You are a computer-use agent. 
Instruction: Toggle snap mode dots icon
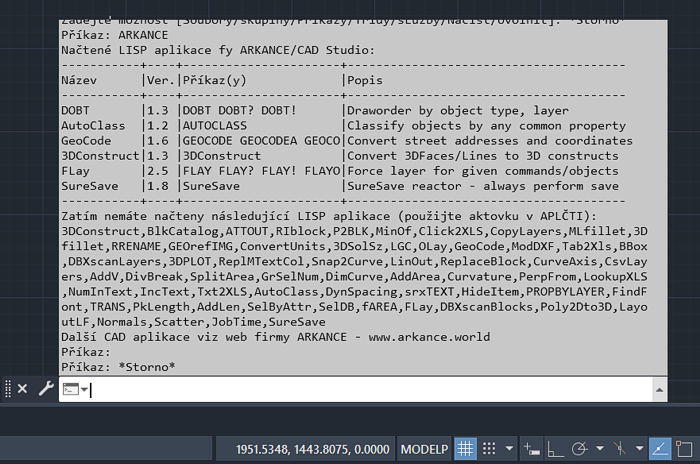[x=490, y=449]
